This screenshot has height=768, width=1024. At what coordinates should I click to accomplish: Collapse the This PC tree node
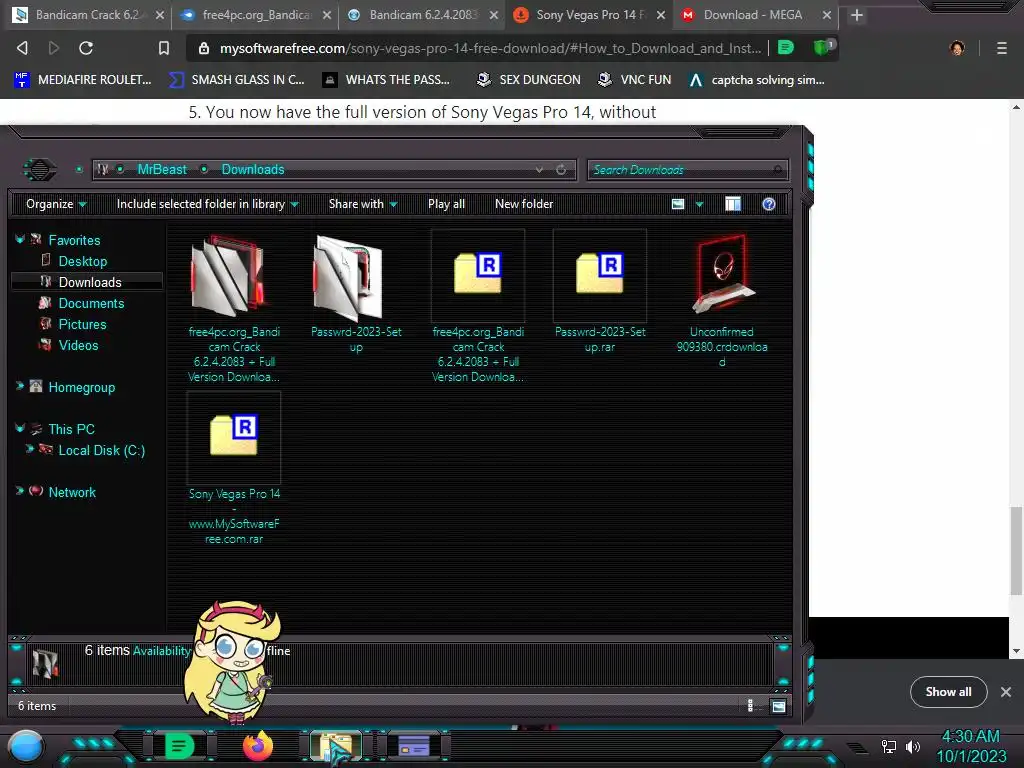20,428
